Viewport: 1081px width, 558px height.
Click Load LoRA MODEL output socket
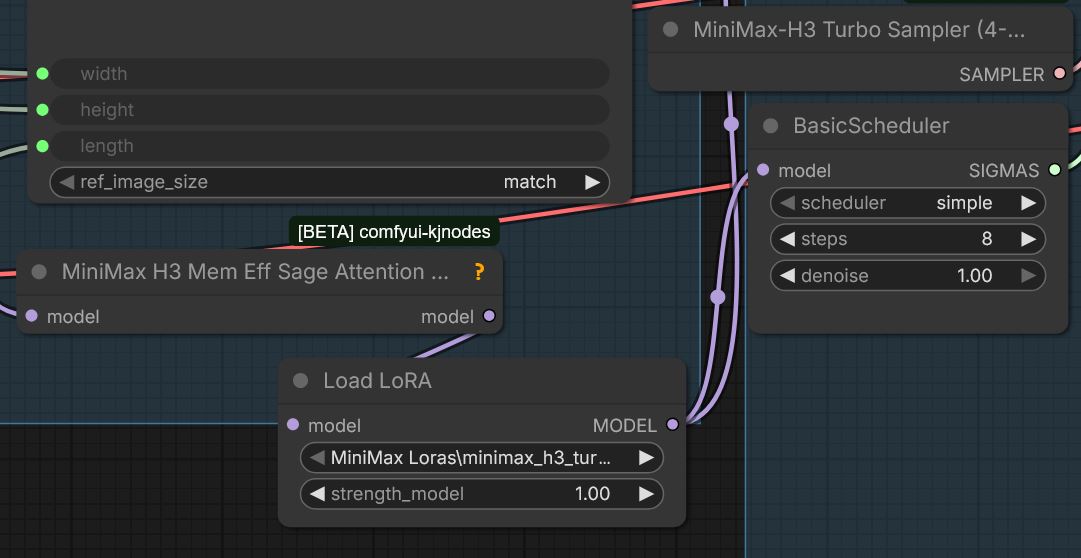(x=672, y=424)
